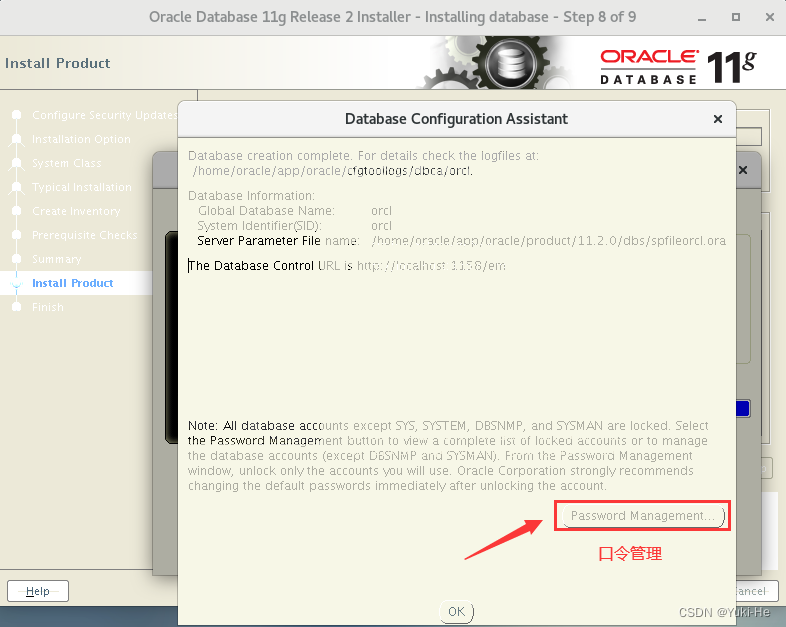Click the database gear icon in header
This screenshot has height=627, width=786.
pyautogui.click(x=511, y=64)
